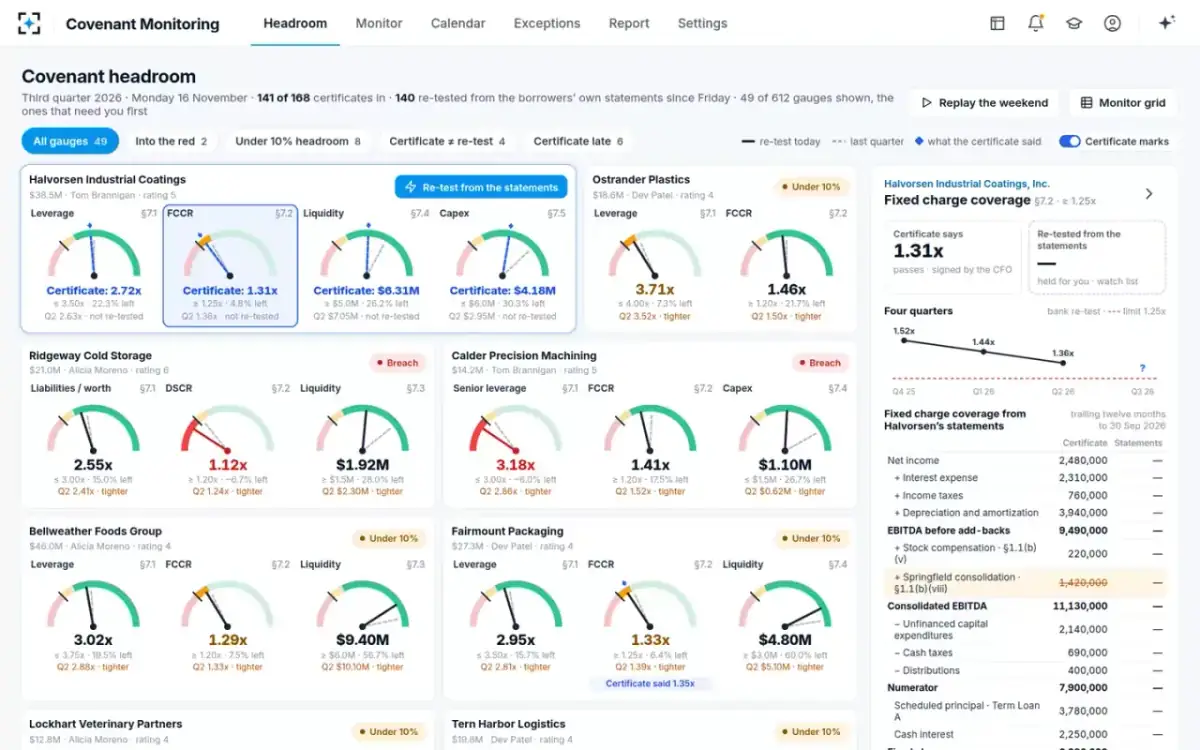Open the layout panel icon in header
This screenshot has height=750, width=1200.
pyautogui.click(x=997, y=23)
